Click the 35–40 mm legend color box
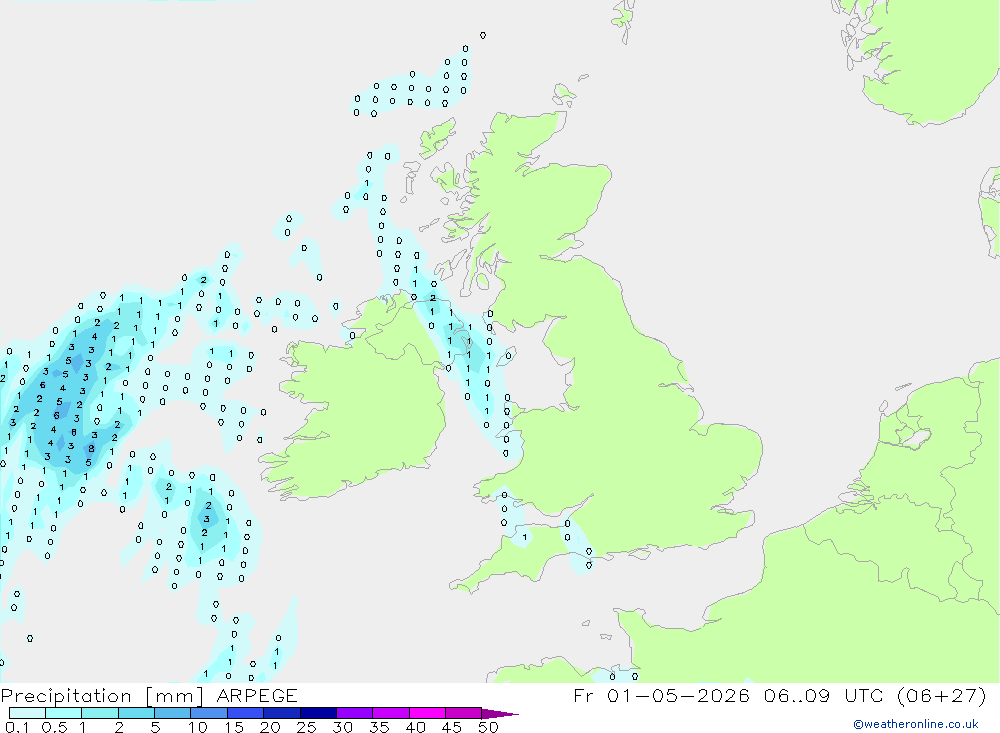The image size is (1000, 733). [391, 713]
